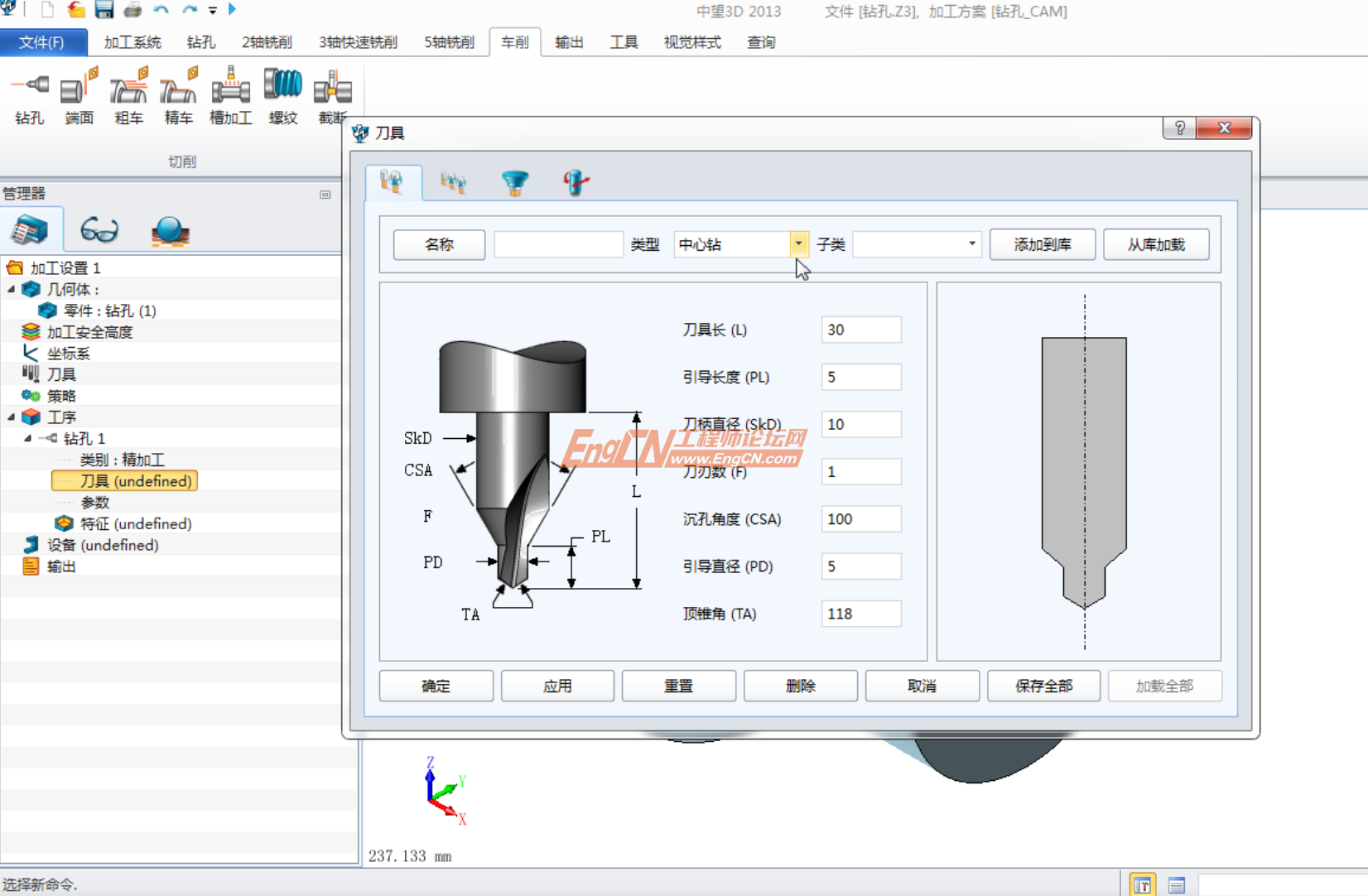
Task: Switch to the 工具 ribbon tab
Action: click(624, 42)
